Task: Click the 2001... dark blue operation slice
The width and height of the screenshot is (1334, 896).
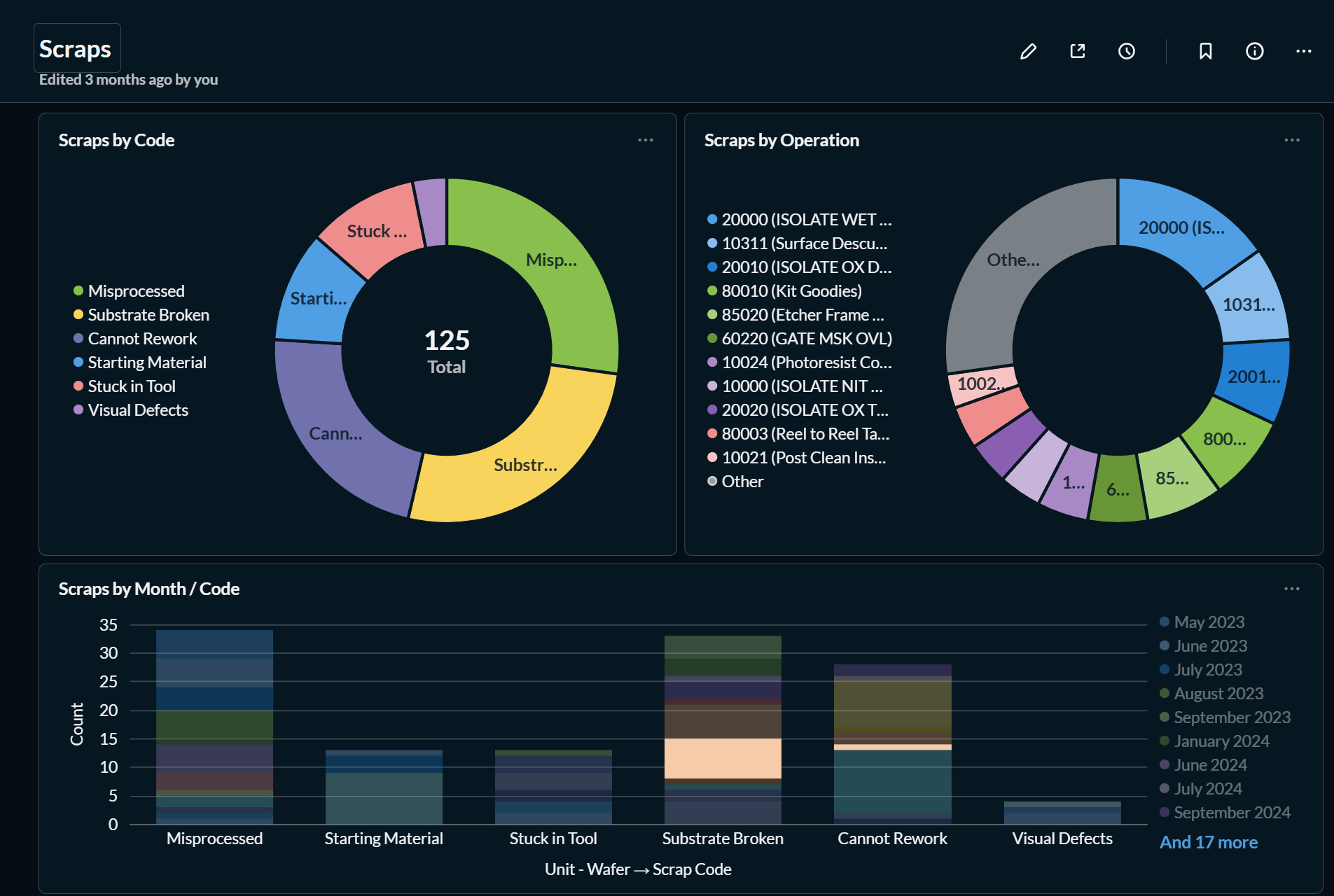Action: click(x=1253, y=378)
